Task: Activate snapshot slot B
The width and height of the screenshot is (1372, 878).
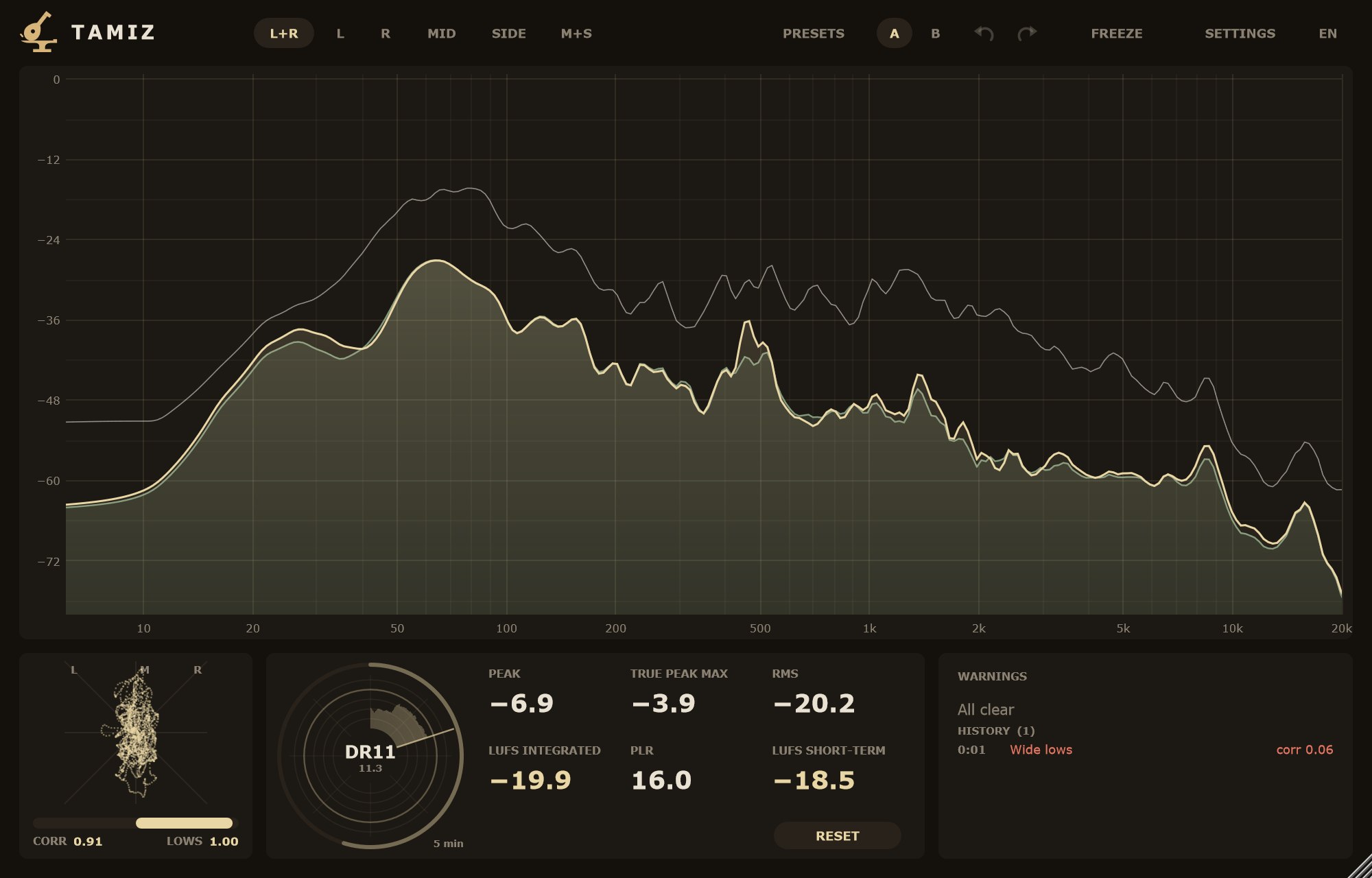Action: click(936, 33)
